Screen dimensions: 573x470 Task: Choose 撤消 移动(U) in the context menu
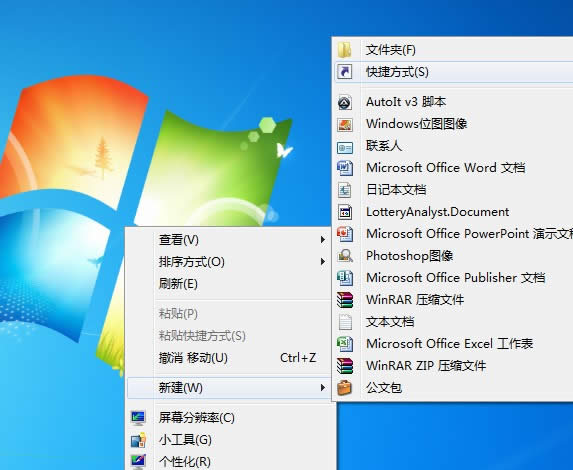click(x=229, y=358)
